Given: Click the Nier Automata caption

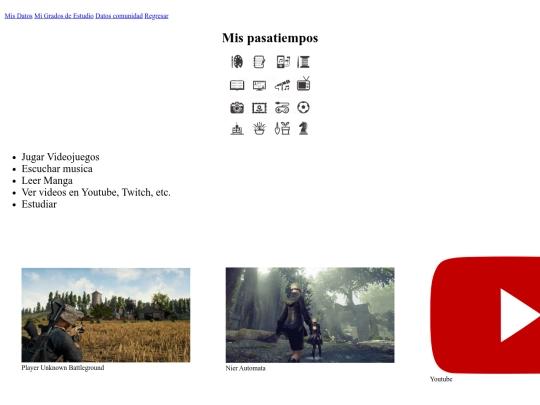Looking at the screenshot, I should tap(246, 368).
